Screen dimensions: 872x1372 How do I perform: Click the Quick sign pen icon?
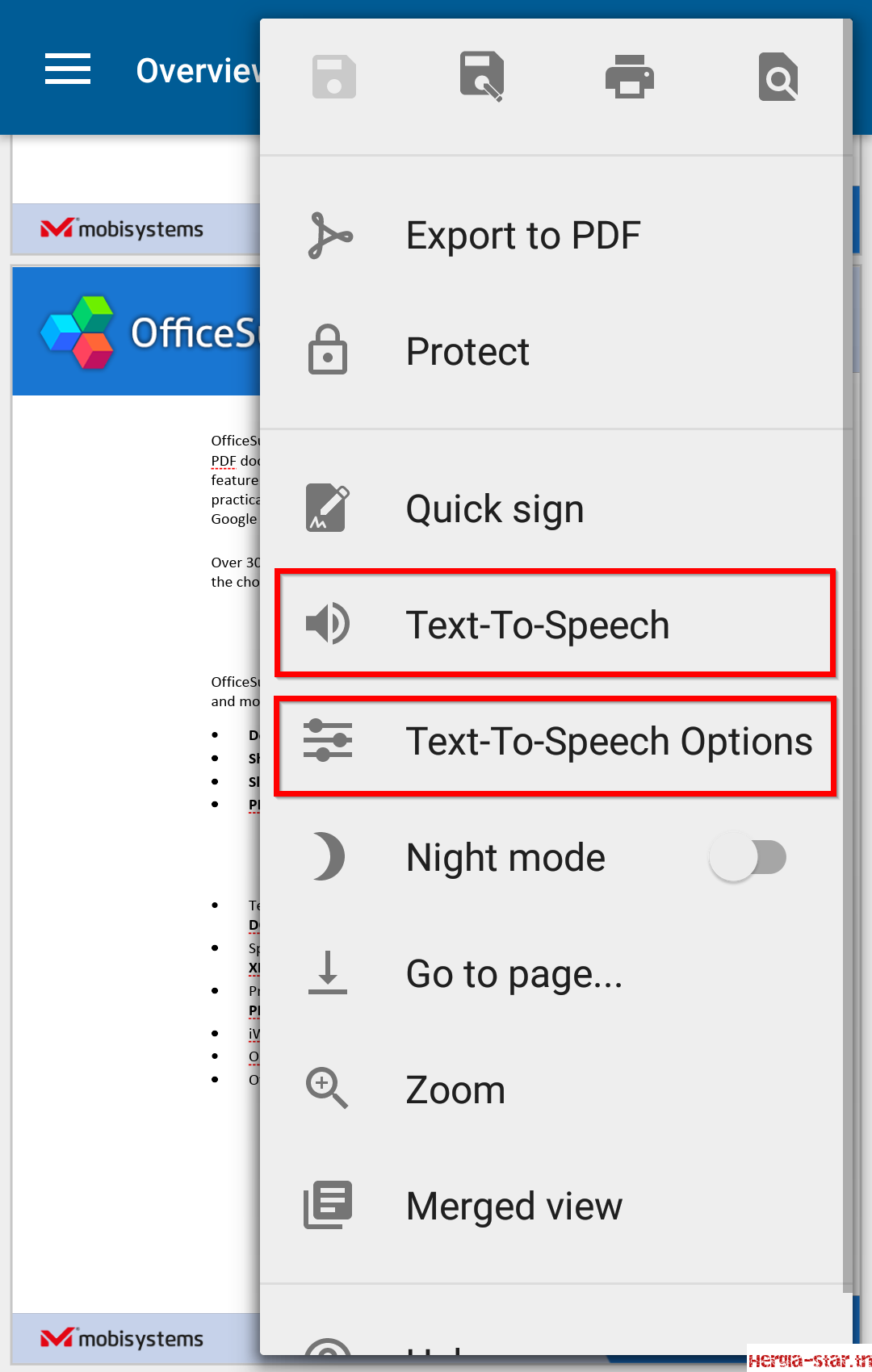[x=328, y=508]
